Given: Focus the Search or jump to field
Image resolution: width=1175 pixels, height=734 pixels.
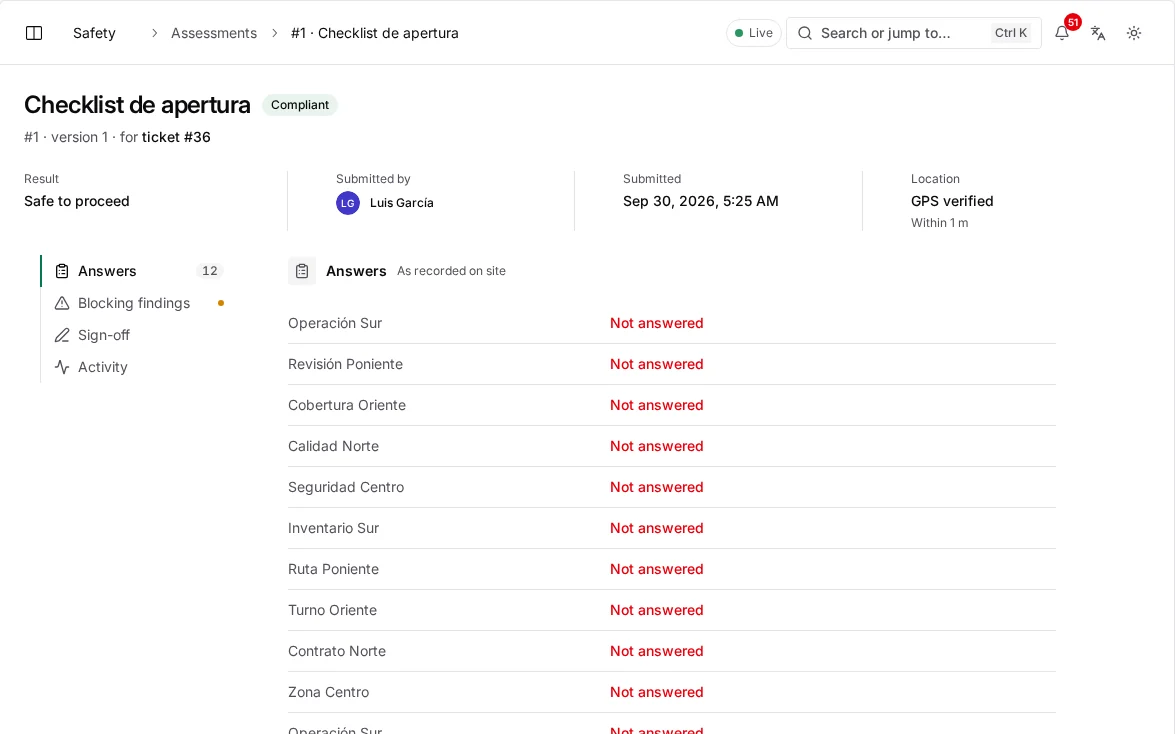Looking at the screenshot, I should pyautogui.click(x=913, y=33).
